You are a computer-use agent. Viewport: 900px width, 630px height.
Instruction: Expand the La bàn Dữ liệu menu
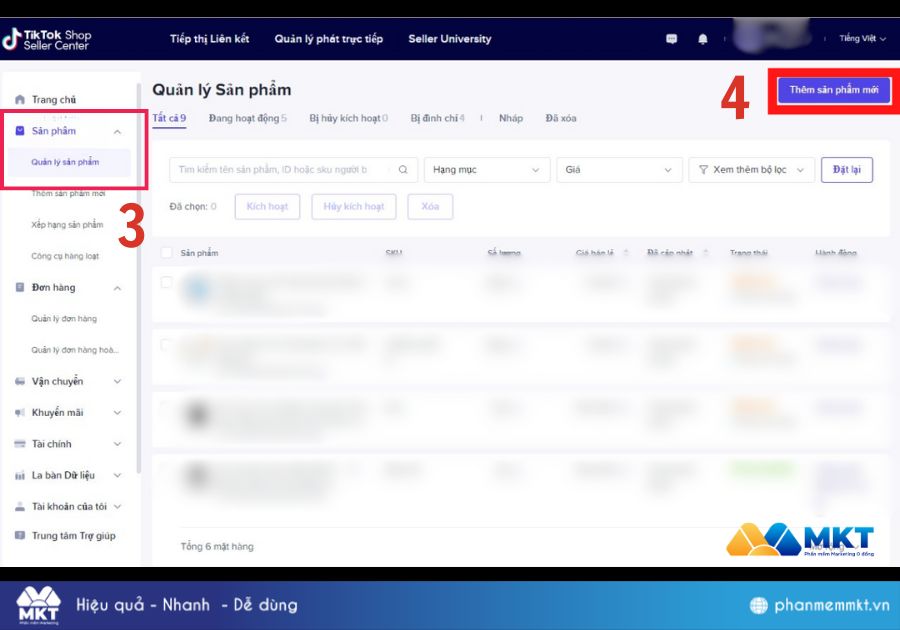pyautogui.click(x=117, y=475)
